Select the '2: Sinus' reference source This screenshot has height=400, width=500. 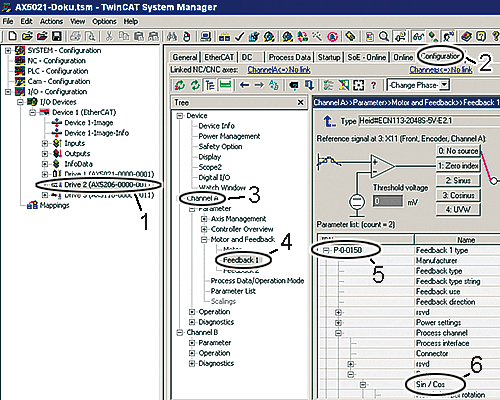[x=458, y=180]
